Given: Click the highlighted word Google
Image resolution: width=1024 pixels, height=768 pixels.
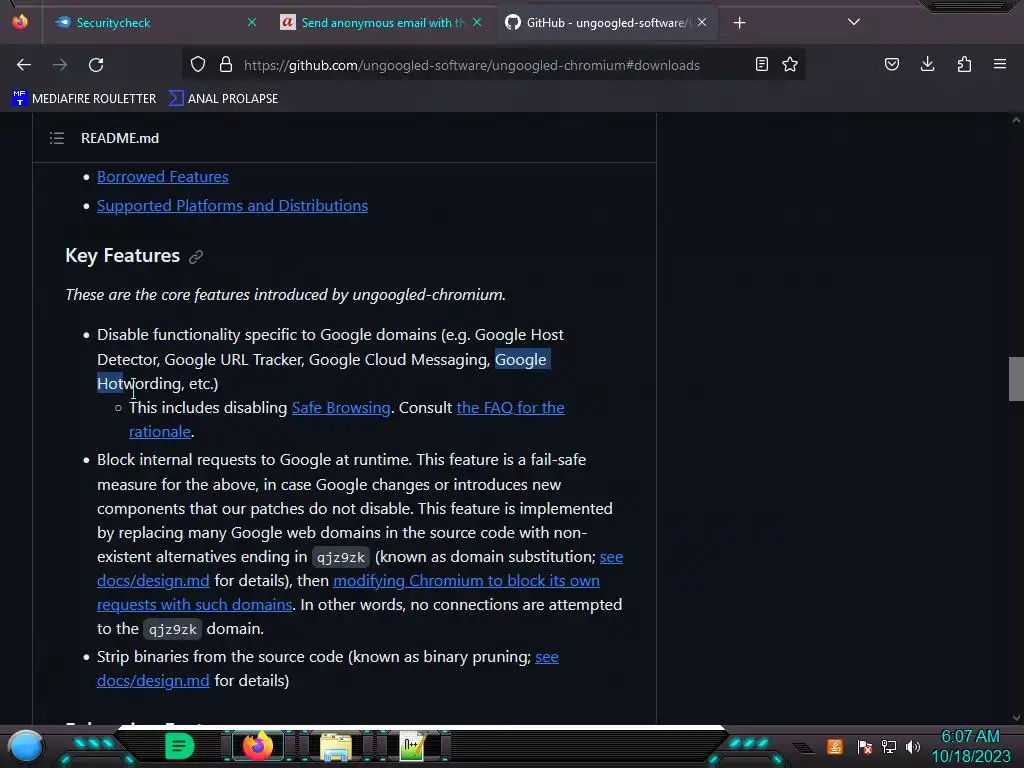Looking at the screenshot, I should tap(520, 359).
